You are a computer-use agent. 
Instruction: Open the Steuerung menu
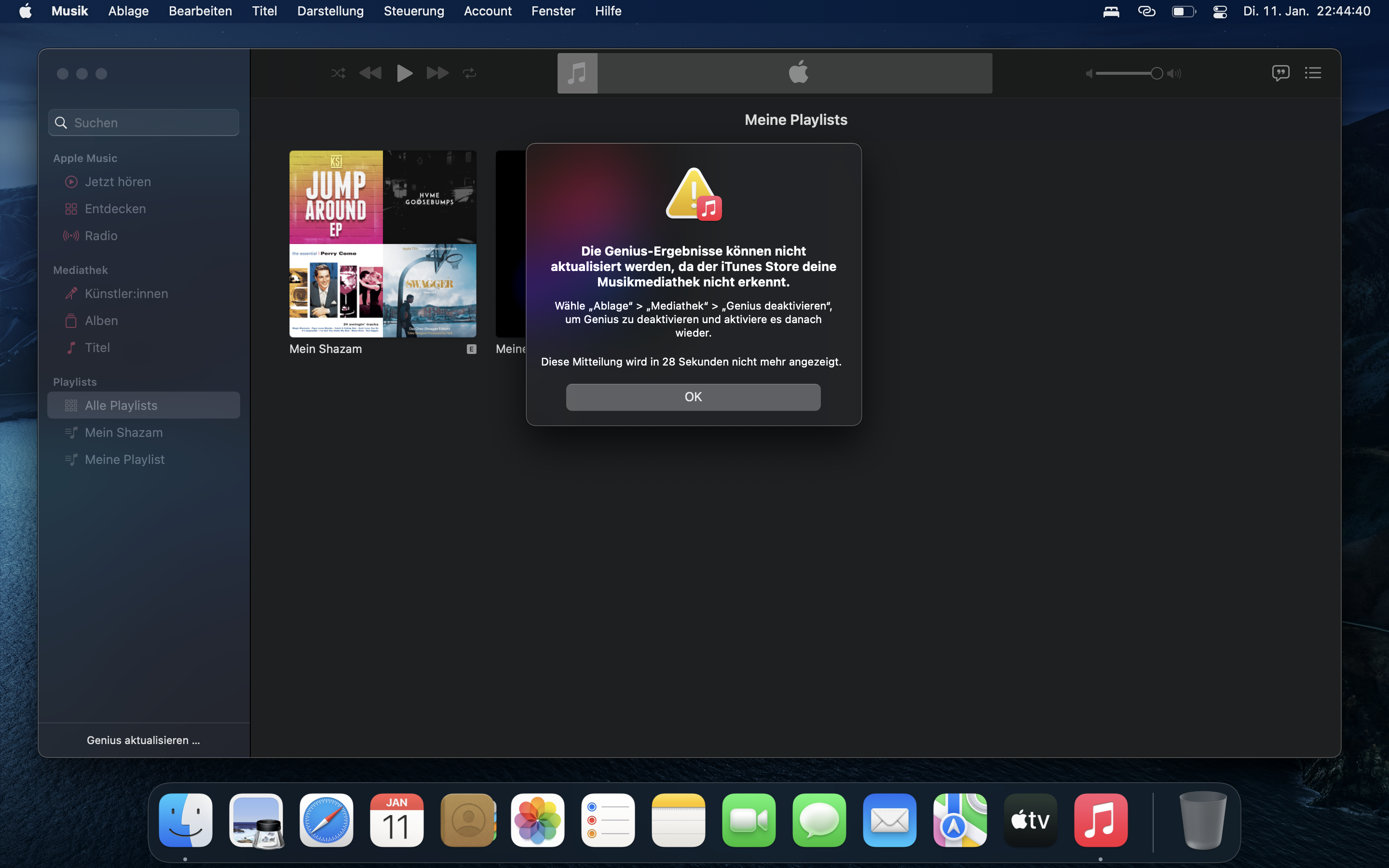[x=413, y=11]
